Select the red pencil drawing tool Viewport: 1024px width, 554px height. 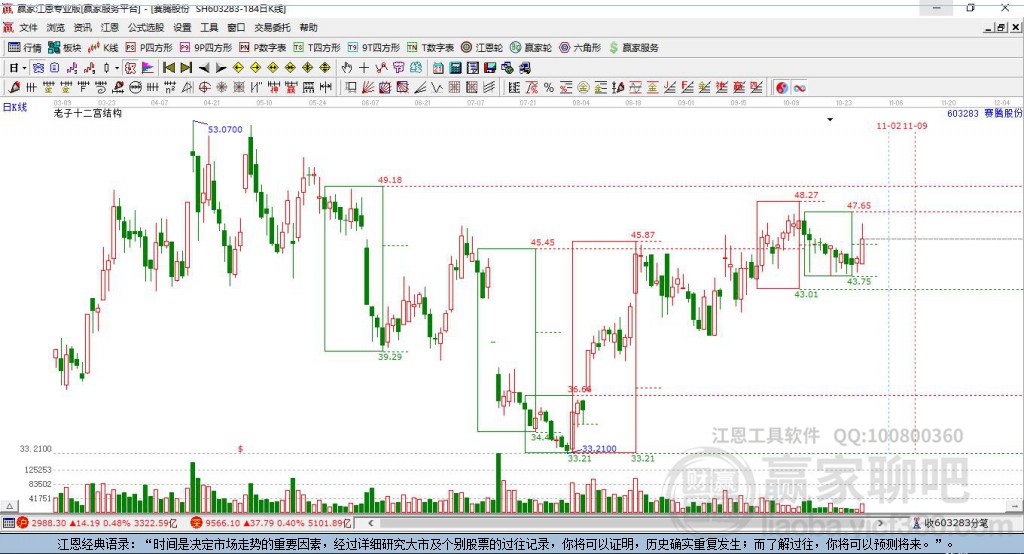click(x=14, y=88)
